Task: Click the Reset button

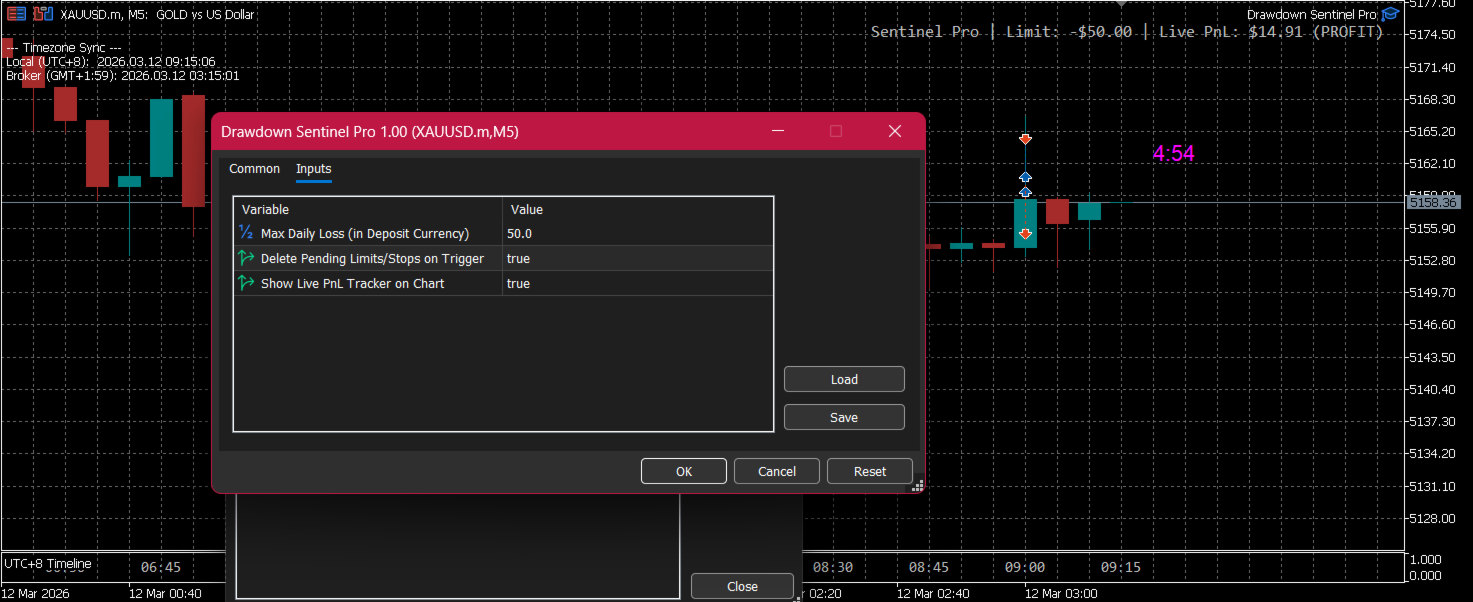Action: pos(870,471)
